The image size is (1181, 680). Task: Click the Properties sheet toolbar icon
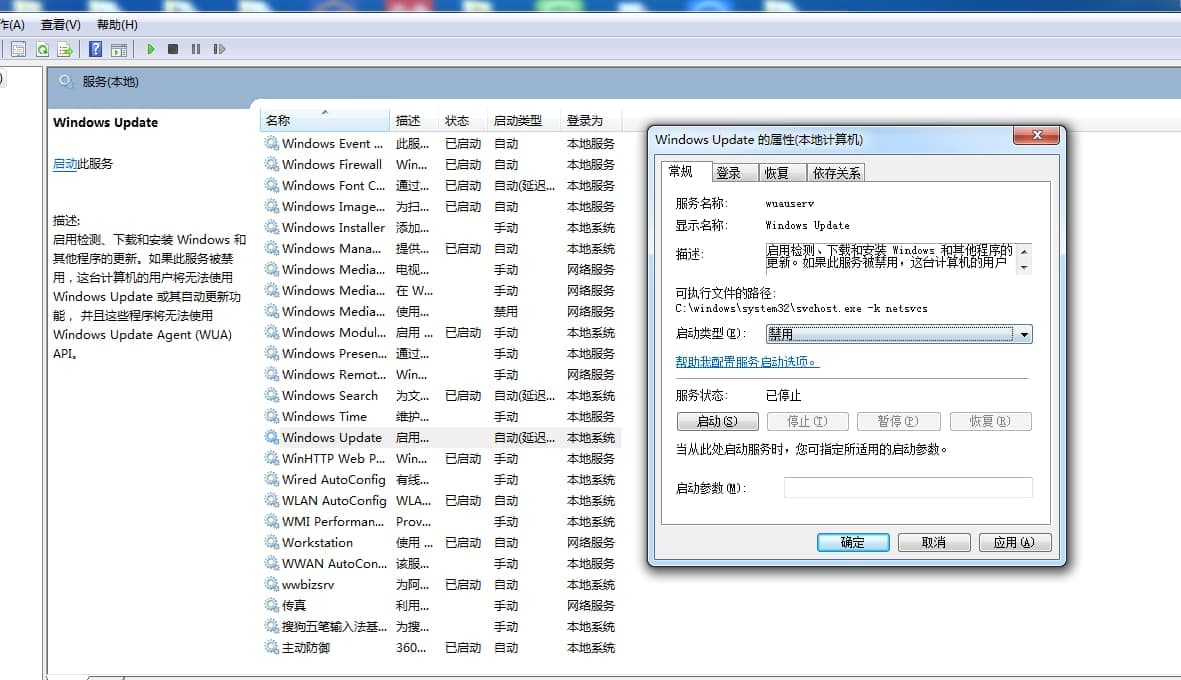18,50
